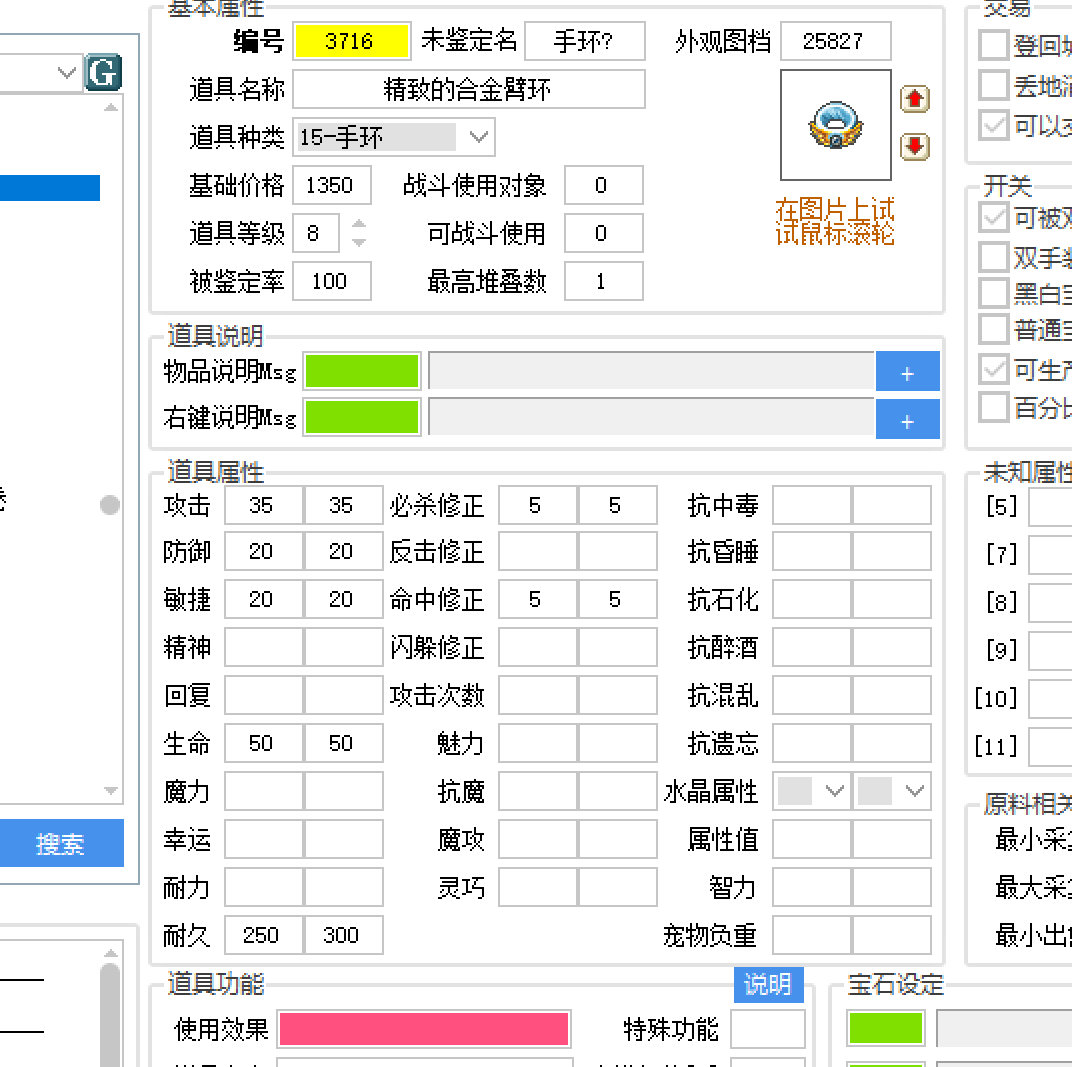
Task: Click the 基础价格 field 1350
Action: (x=332, y=185)
